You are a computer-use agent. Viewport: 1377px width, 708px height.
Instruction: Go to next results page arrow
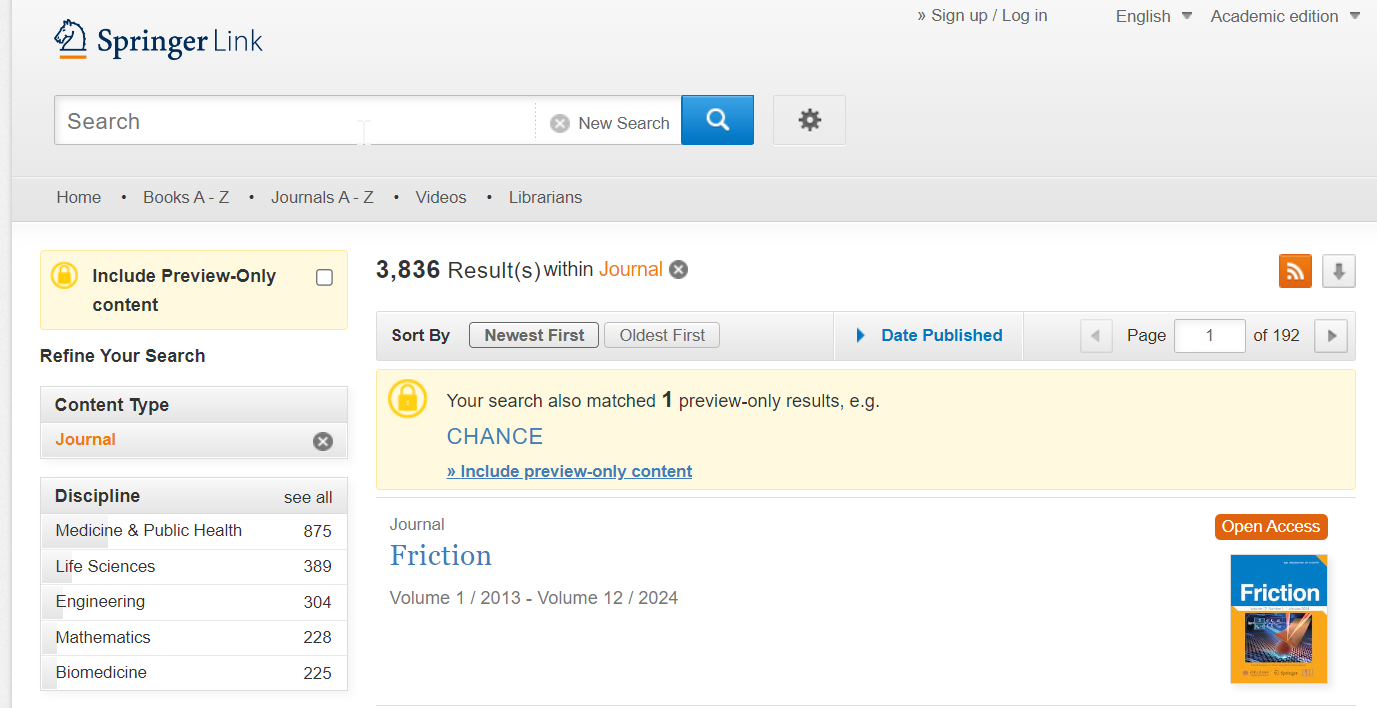pyautogui.click(x=1331, y=336)
